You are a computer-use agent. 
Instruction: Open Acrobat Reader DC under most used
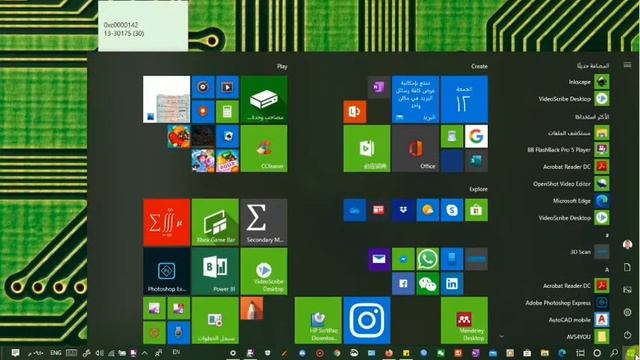[576, 167]
